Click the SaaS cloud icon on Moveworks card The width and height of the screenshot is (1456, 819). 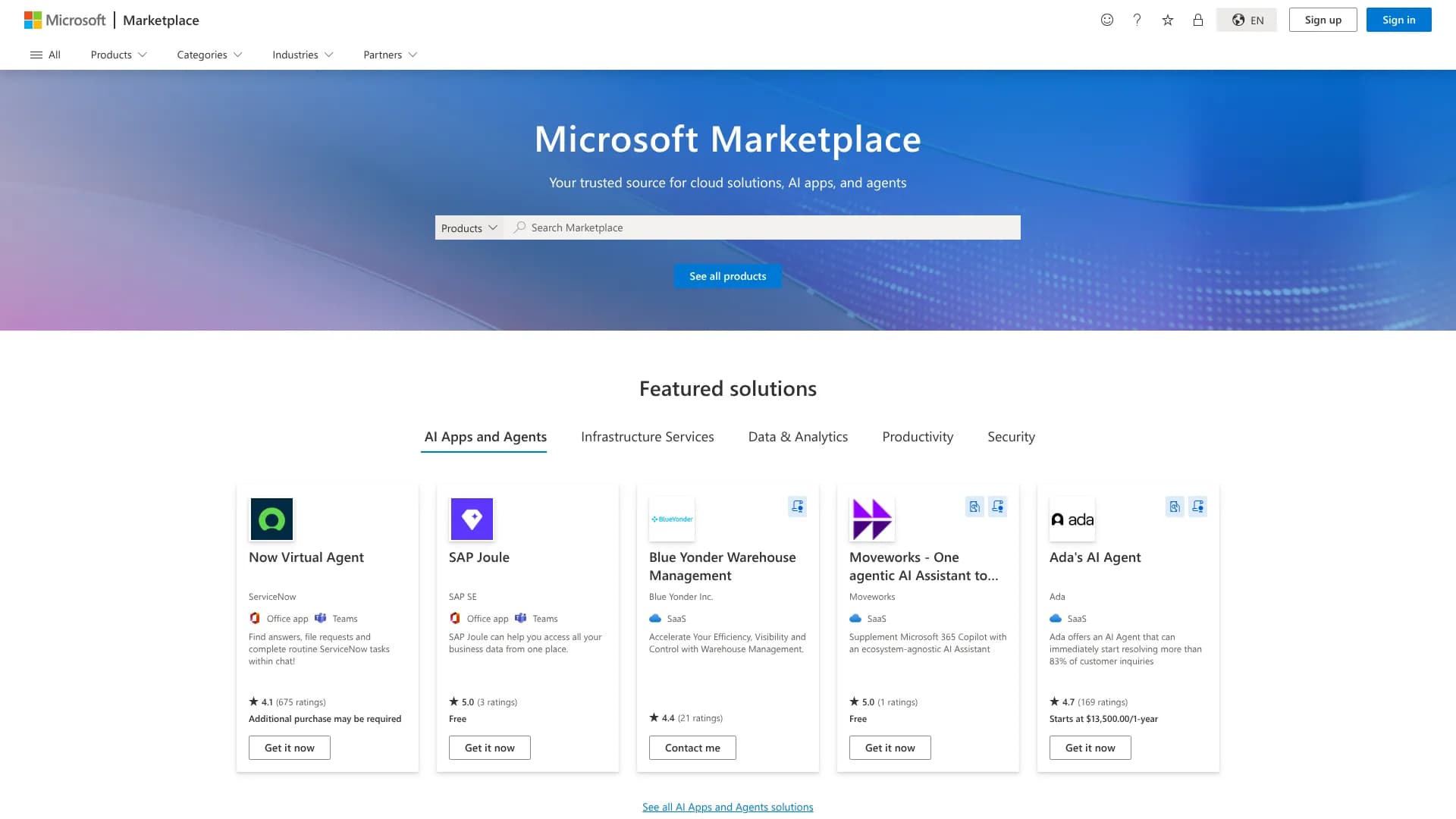855,618
